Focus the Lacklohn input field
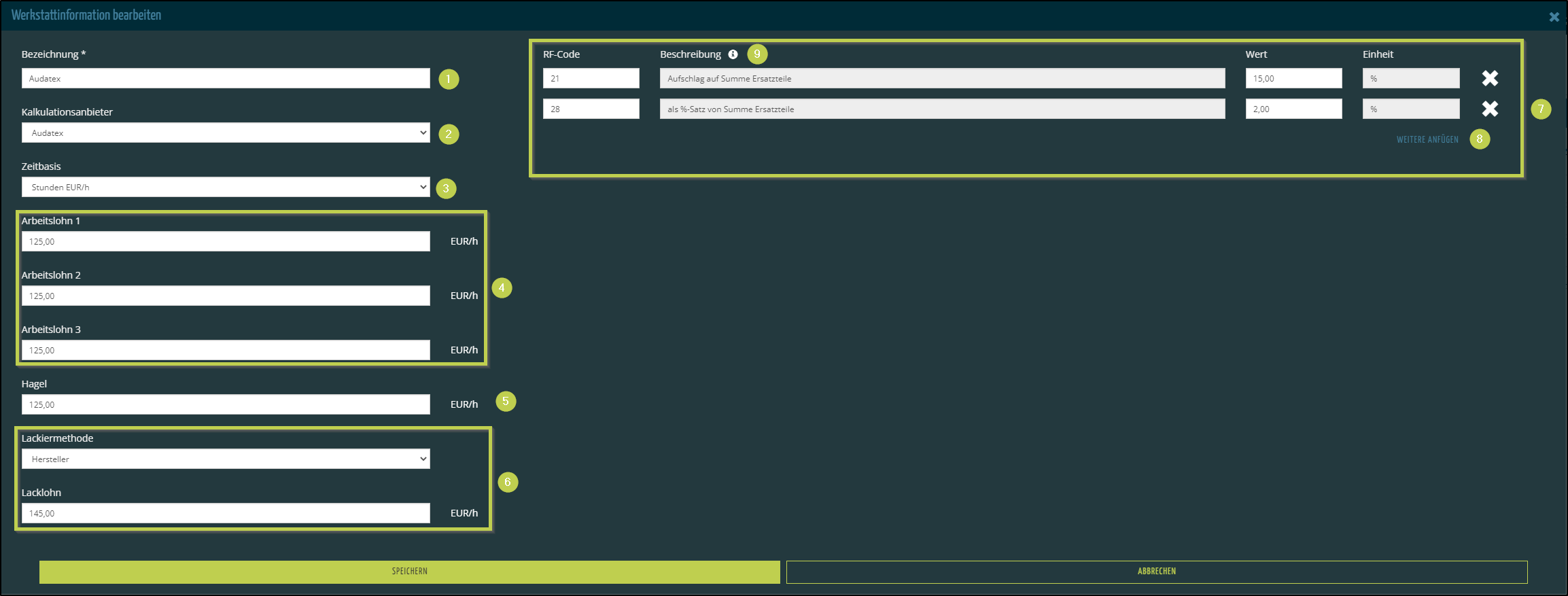 226,513
